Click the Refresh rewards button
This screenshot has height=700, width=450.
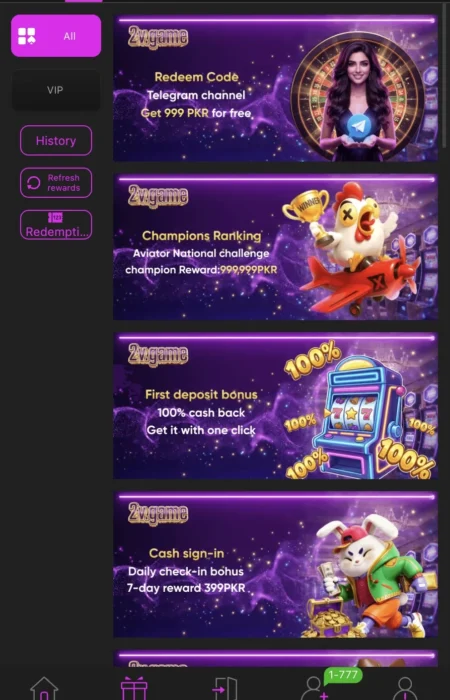click(56, 183)
